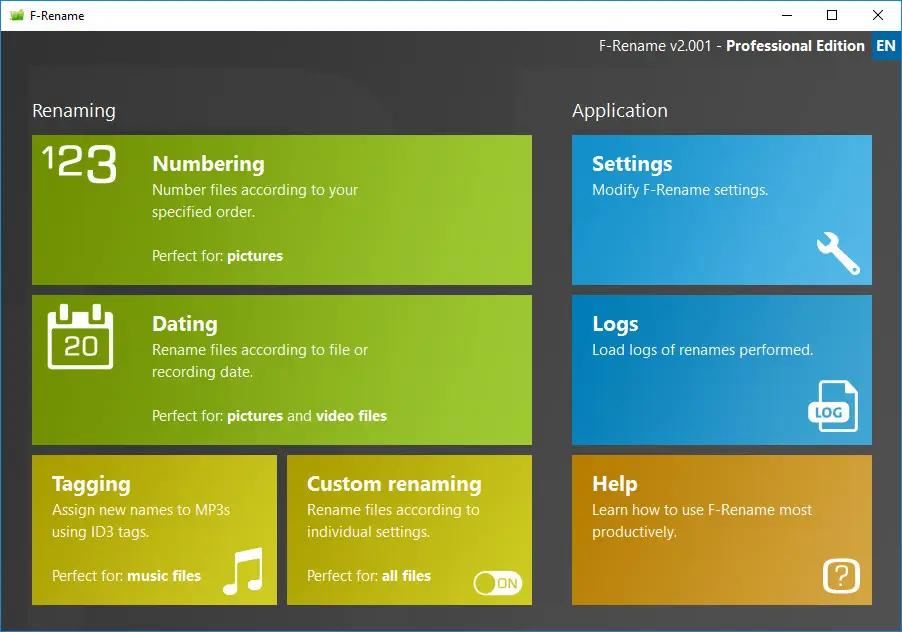This screenshot has height=632, width=902.
Task: Minimize the F-Rename window
Action: point(786,15)
